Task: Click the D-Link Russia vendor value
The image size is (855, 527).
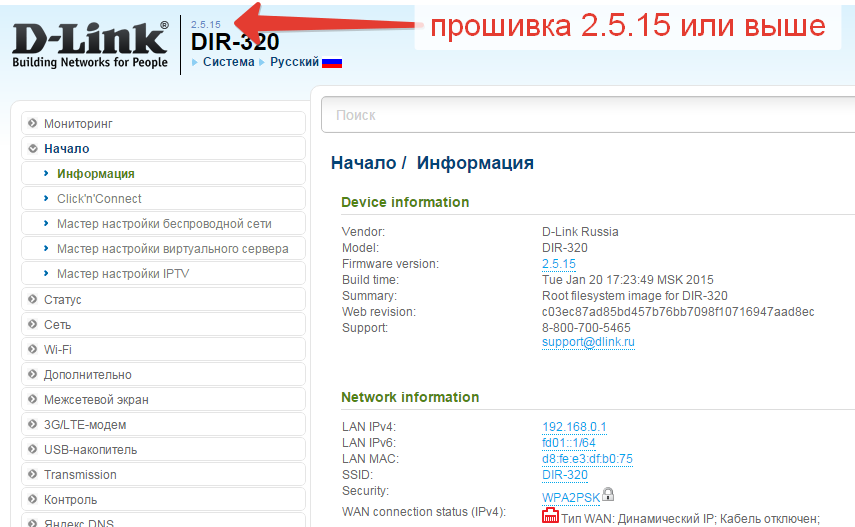Action: pyautogui.click(x=580, y=232)
